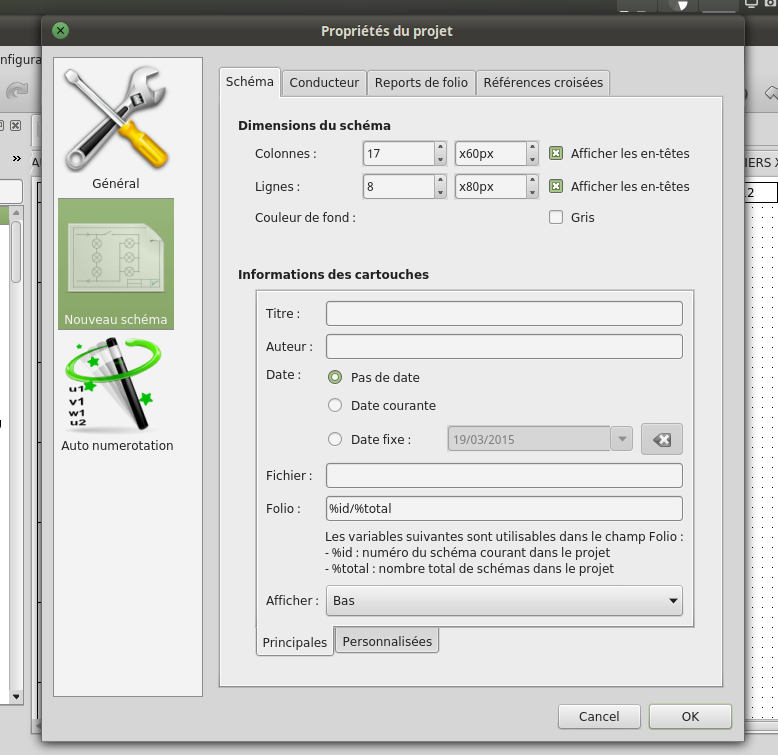Viewport: 778px width, 755px height.
Task: Click the Cancel button
Action: click(599, 716)
